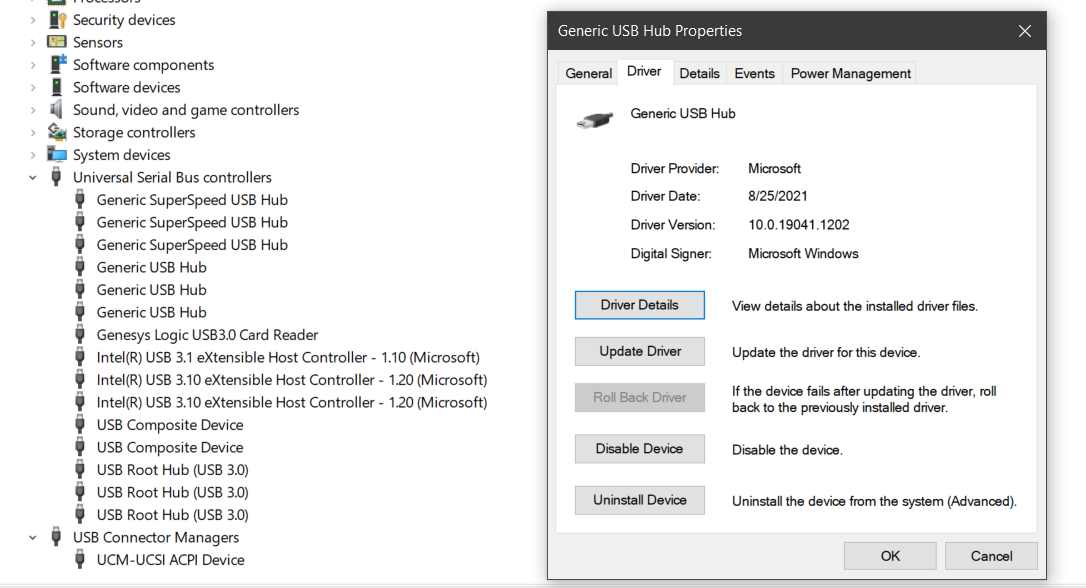Screen dimensions: 1086x588
Task: Click the Universal Serial Bus controllers icon
Action: pyautogui.click(x=57, y=177)
